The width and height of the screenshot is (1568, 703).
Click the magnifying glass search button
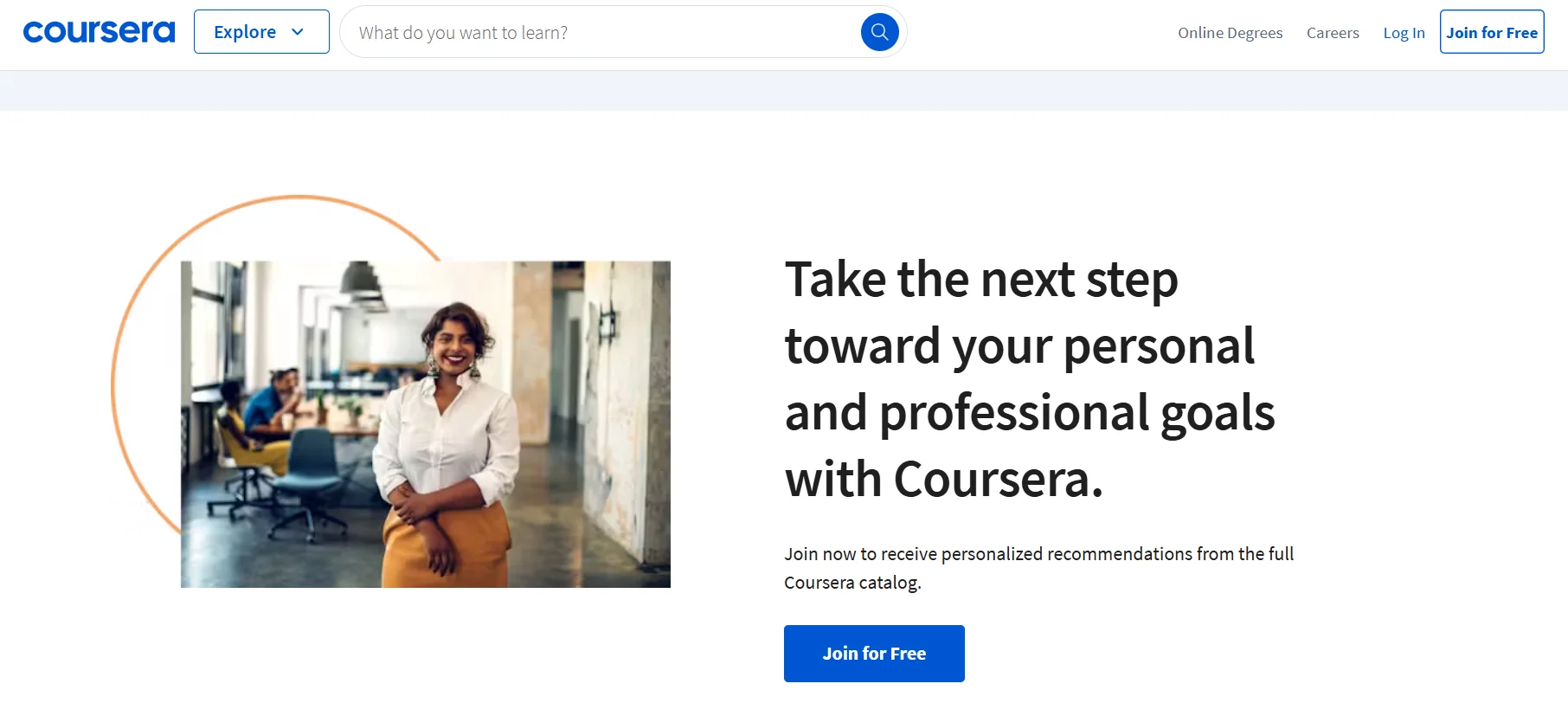coord(879,32)
